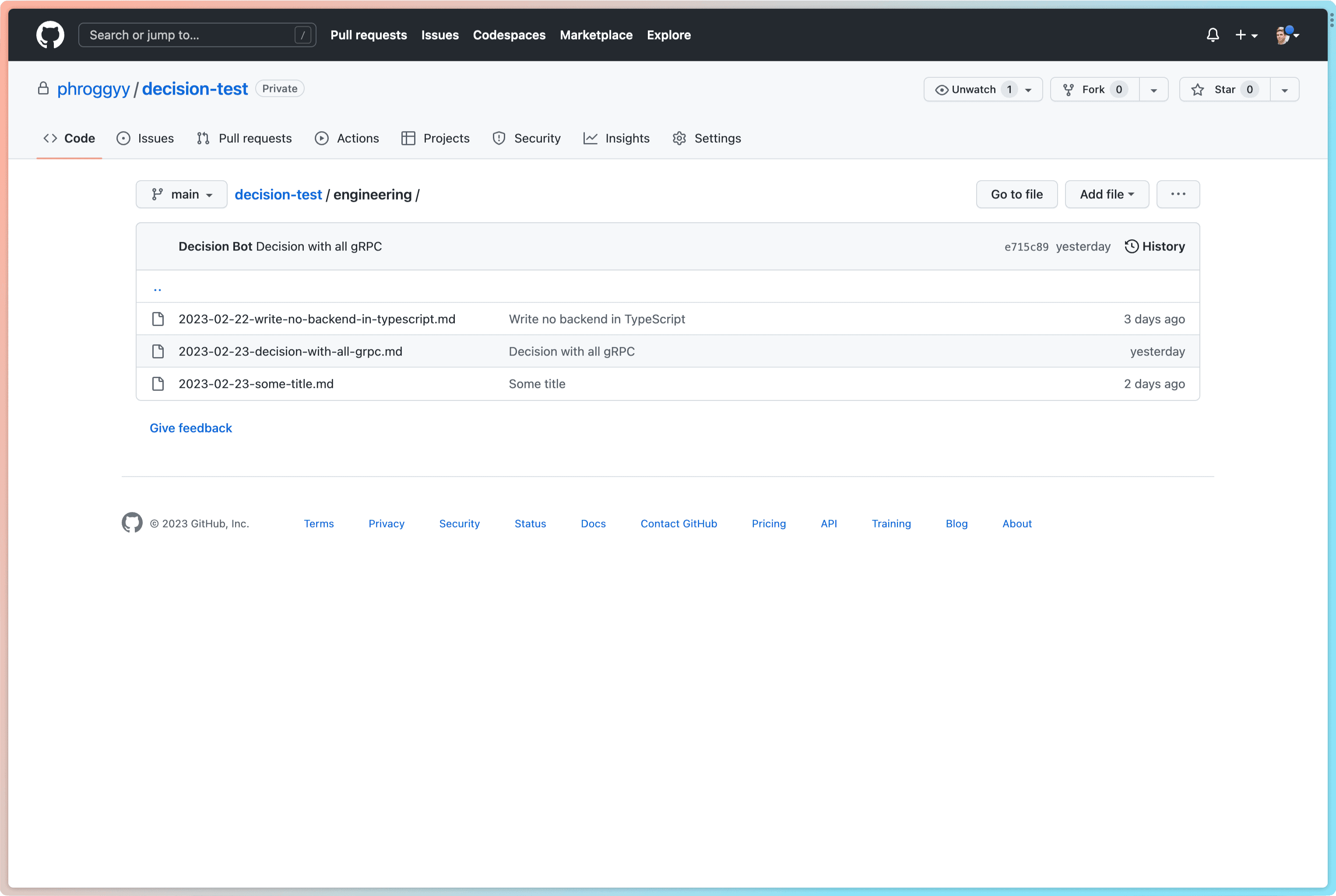This screenshot has width=1336, height=896.
Task: Click decision-test in the breadcrumb path
Action: [x=278, y=194]
